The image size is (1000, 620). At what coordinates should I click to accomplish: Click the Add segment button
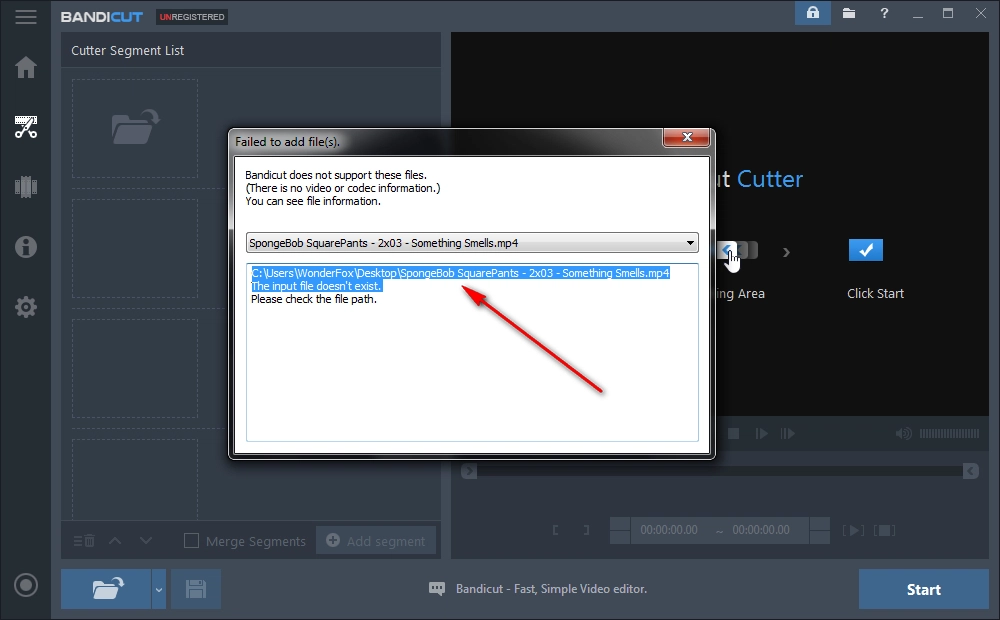(376, 541)
